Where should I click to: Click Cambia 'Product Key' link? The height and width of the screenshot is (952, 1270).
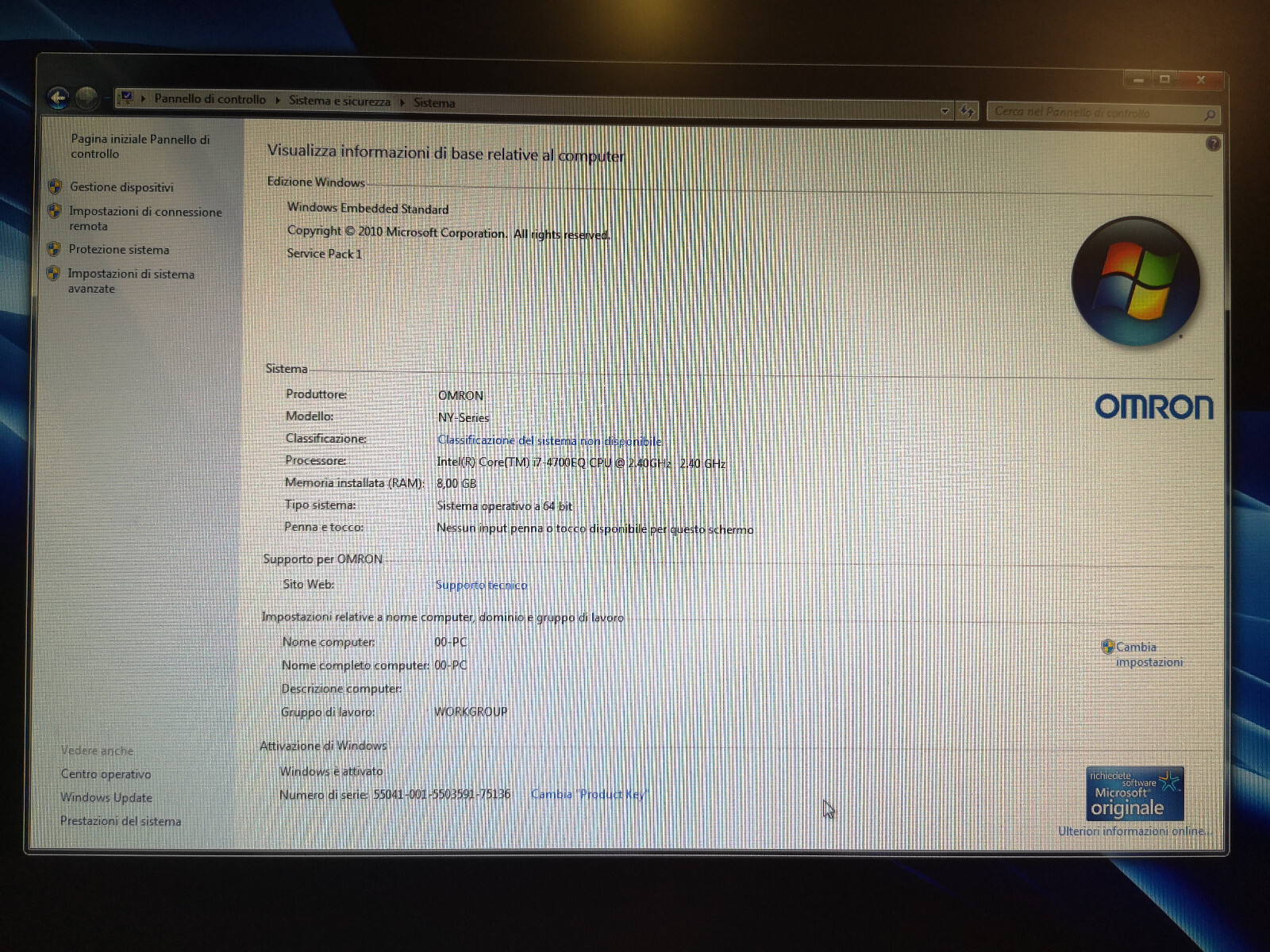point(589,794)
